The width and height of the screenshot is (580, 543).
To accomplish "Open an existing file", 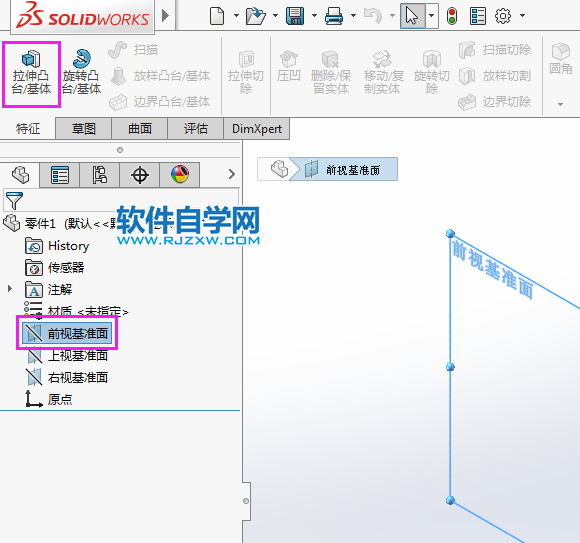I will click(x=256, y=16).
